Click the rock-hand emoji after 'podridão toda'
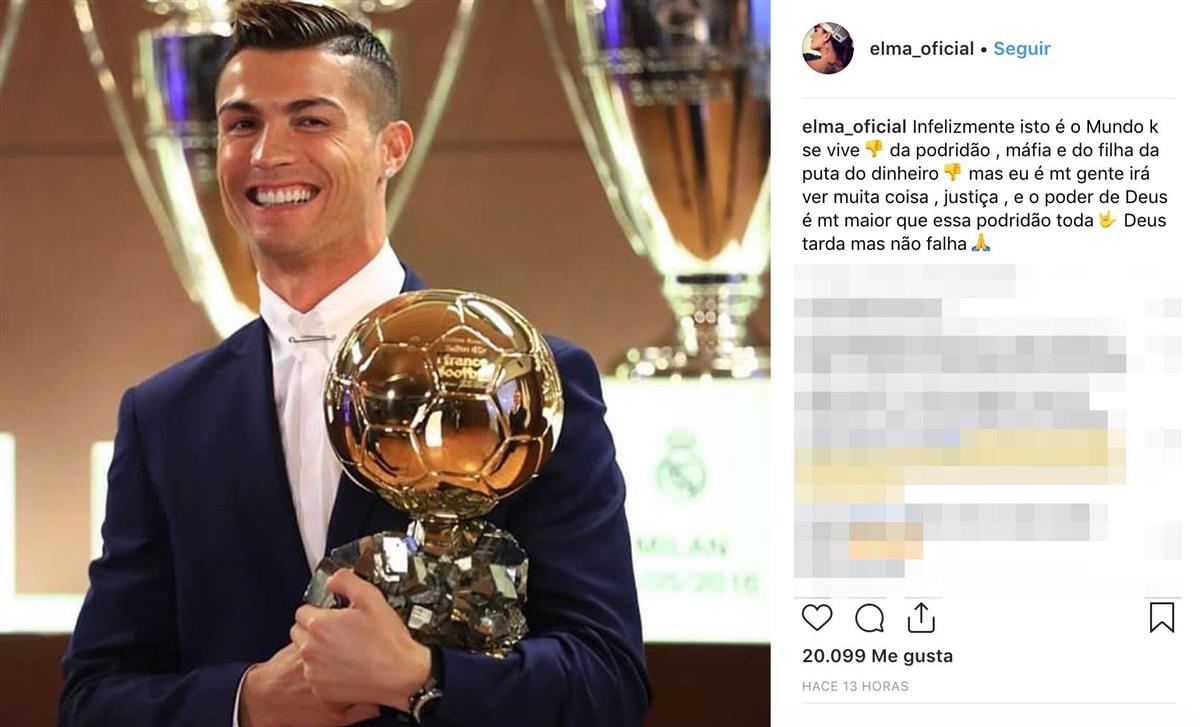This screenshot has width=1200, height=727. (x=1107, y=219)
